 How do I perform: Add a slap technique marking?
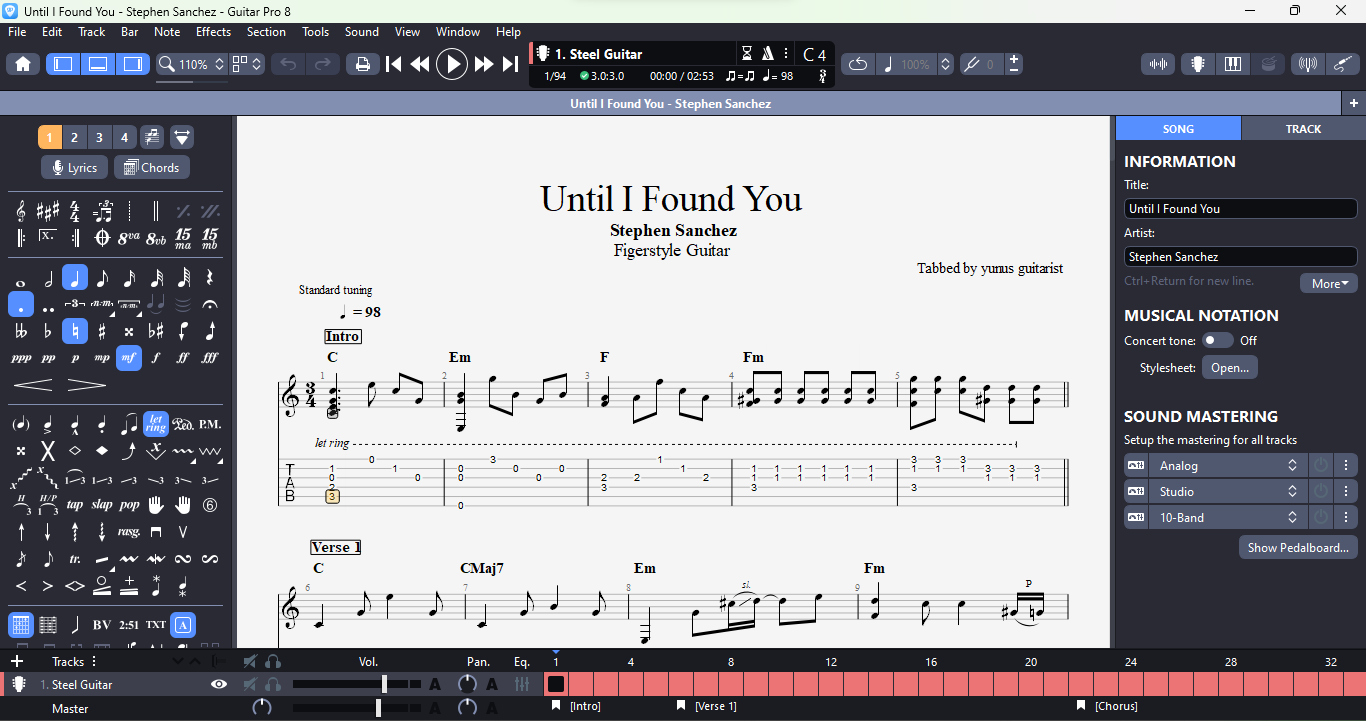coord(102,505)
